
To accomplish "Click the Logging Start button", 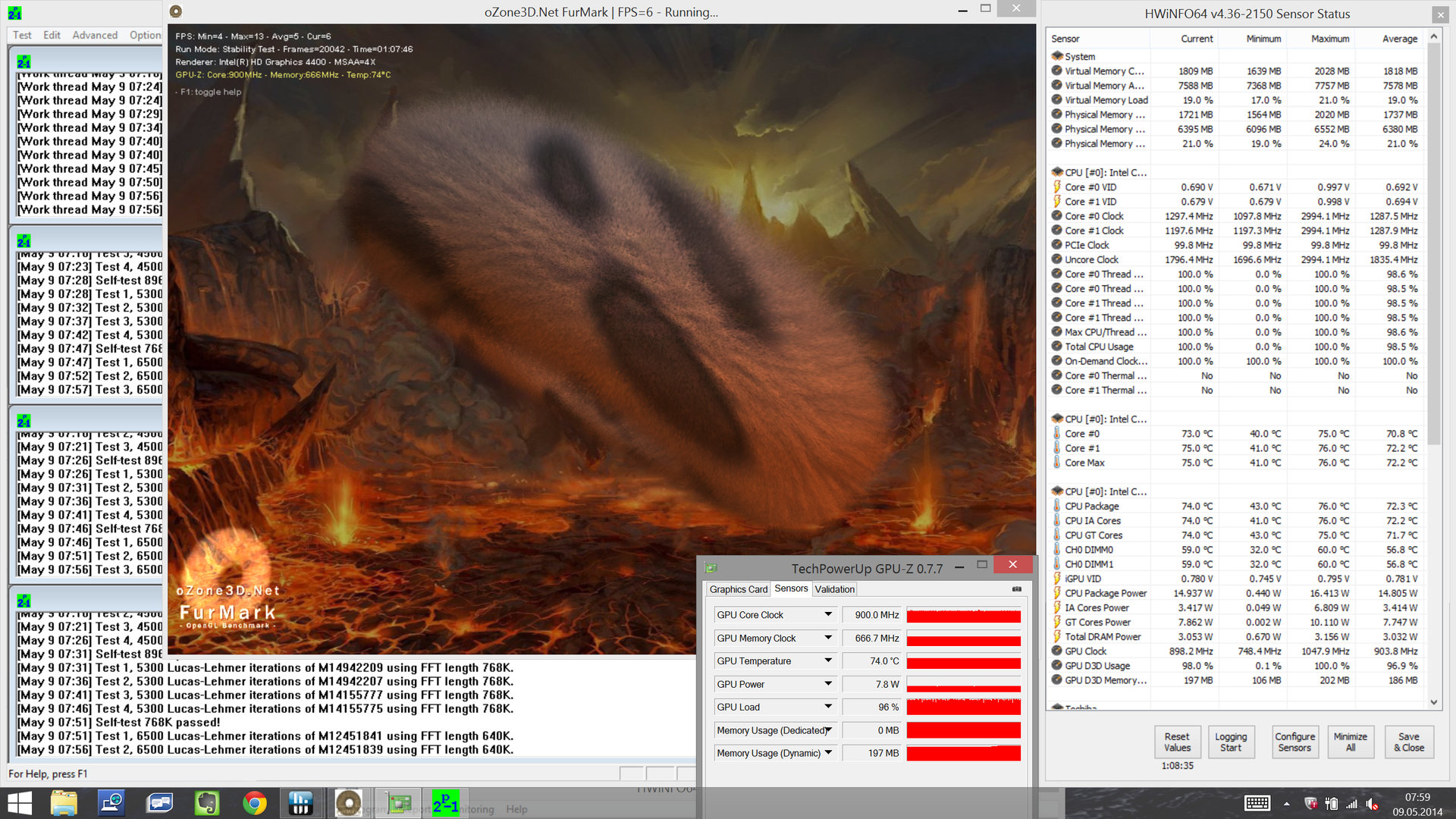I will tap(1230, 742).
